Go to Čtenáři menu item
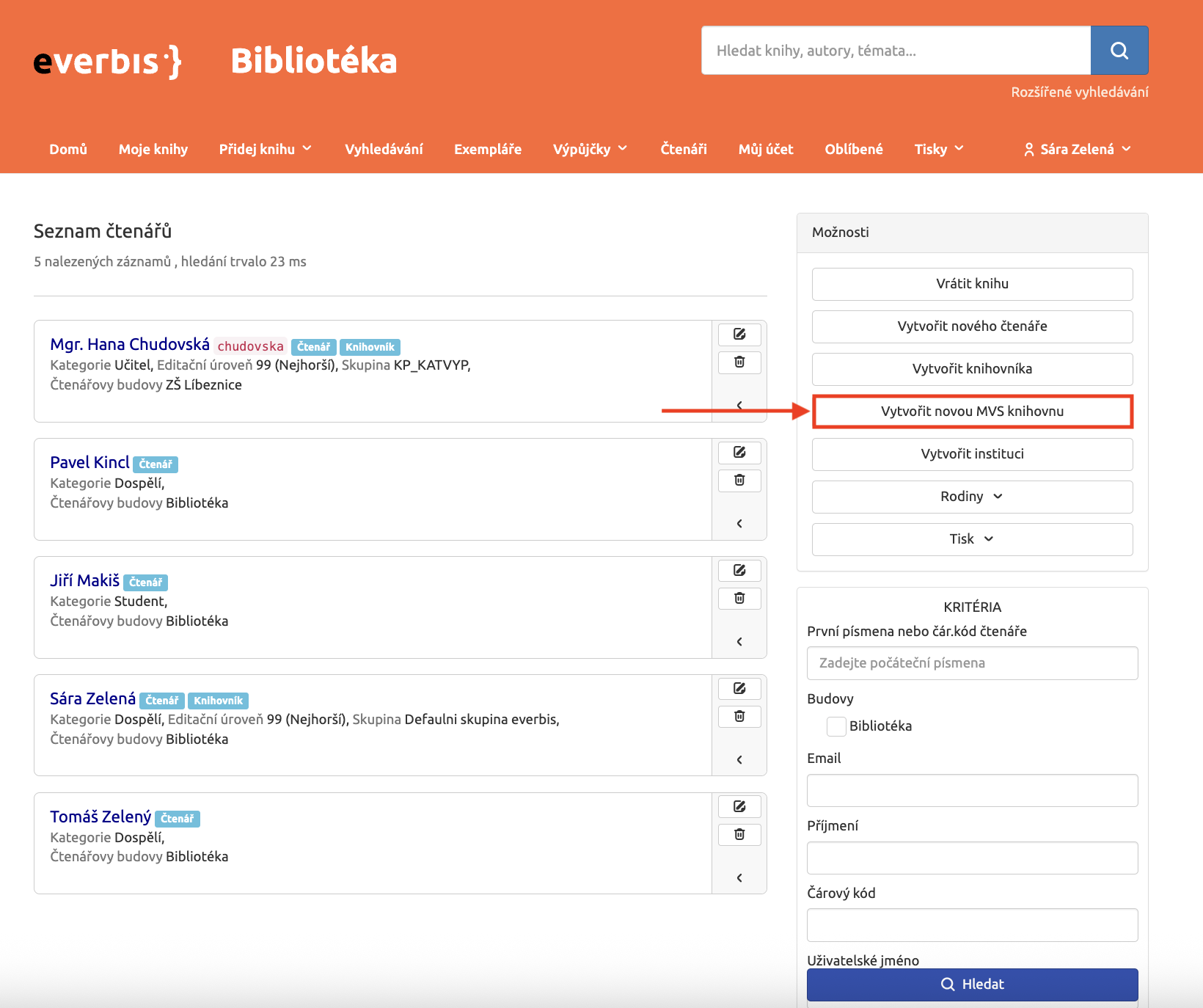The image size is (1203, 1008). [684, 149]
